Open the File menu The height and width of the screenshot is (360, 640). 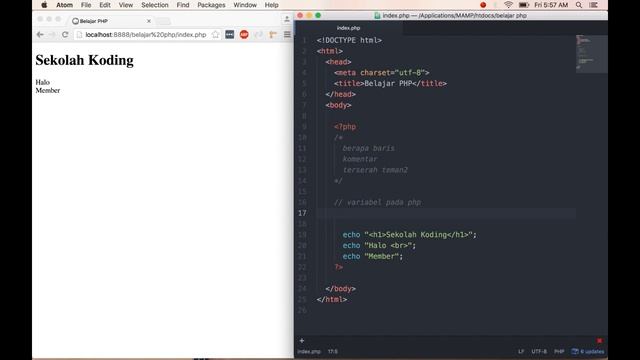coord(86,5)
